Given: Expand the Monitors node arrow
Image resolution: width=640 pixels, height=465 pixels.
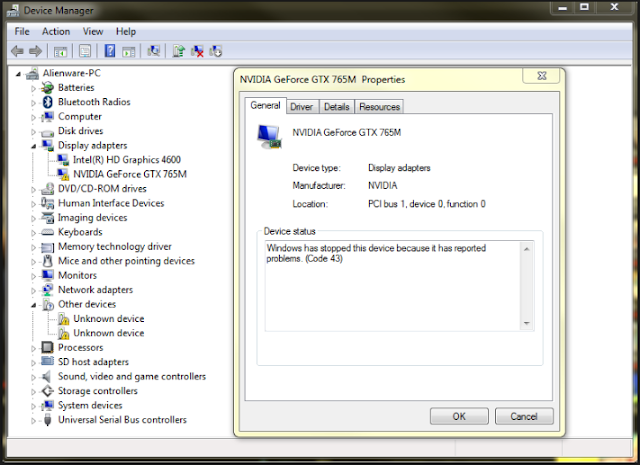Looking at the screenshot, I should pyautogui.click(x=33, y=276).
